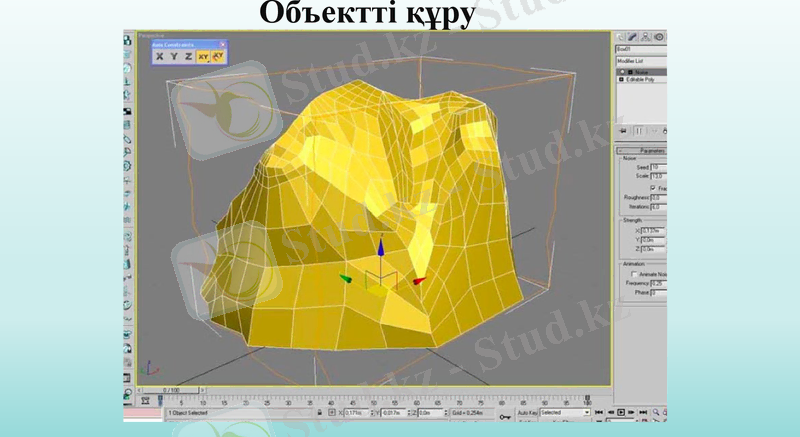800x437 pixels.
Task: Click the green Y-axis gizmo arrow
Action: (x=345, y=278)
